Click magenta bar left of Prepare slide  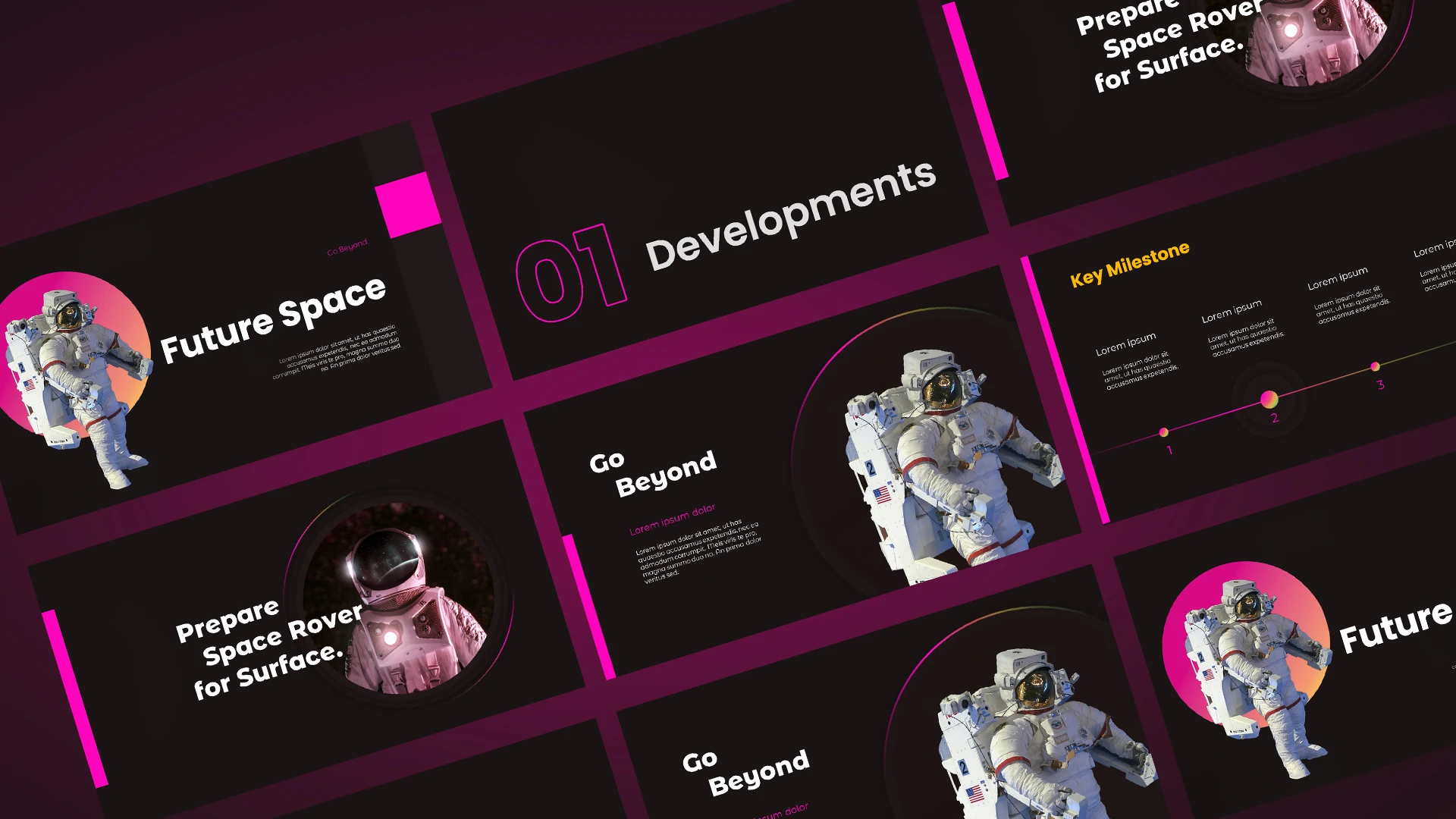pyautogui.click(x=74, y=698)
